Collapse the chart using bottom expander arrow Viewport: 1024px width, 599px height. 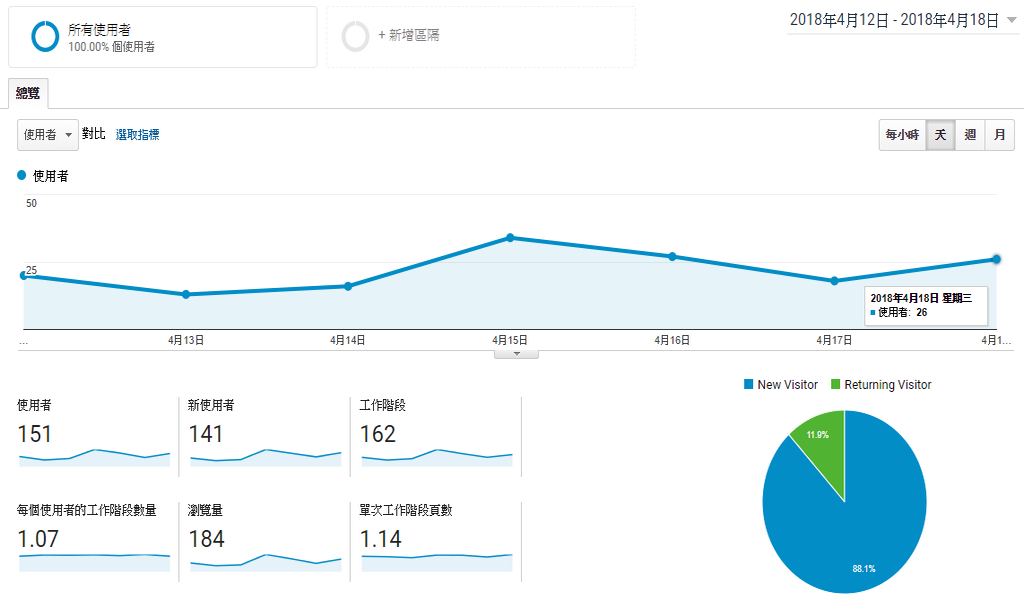click(x=517, y=354)
